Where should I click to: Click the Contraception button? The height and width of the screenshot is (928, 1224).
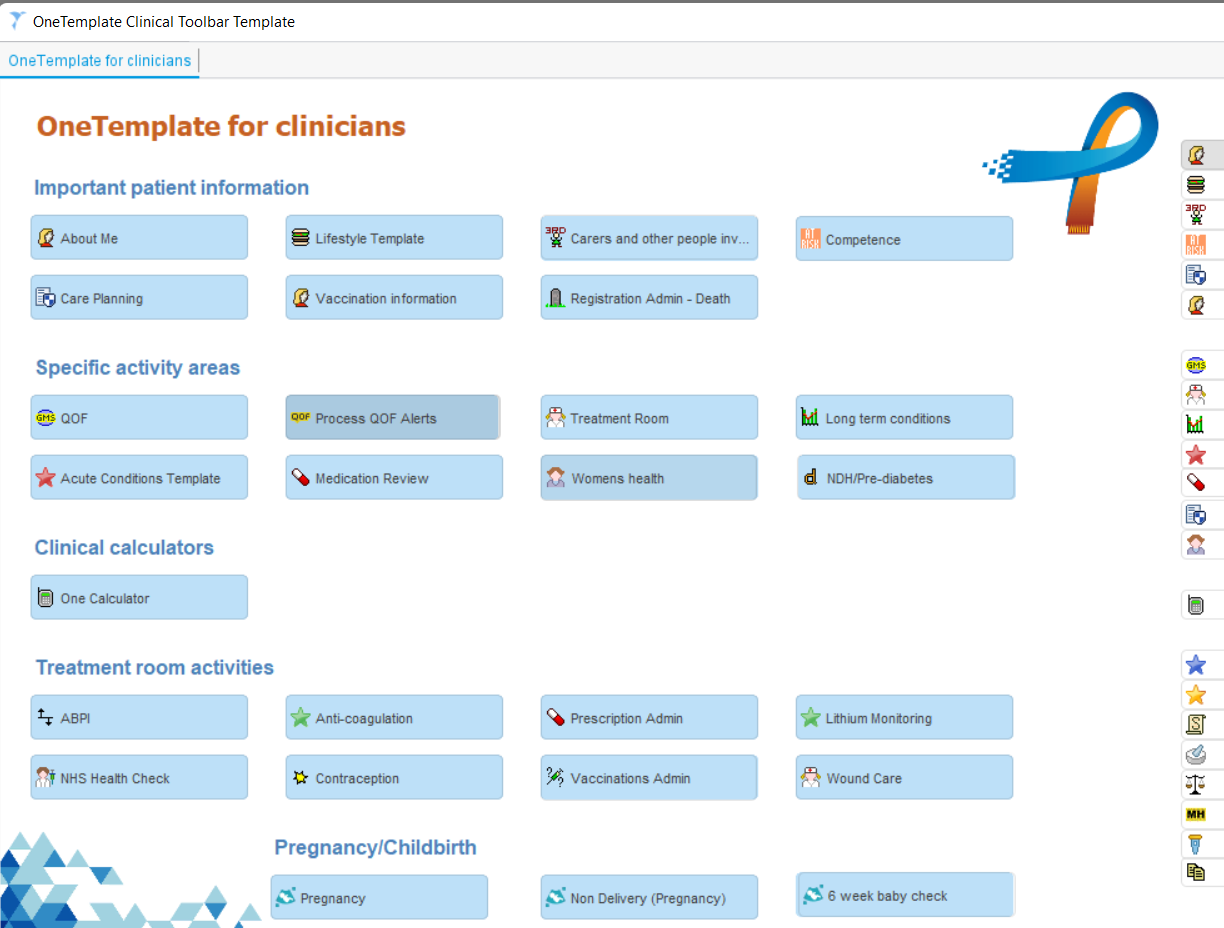pos(394,778)
